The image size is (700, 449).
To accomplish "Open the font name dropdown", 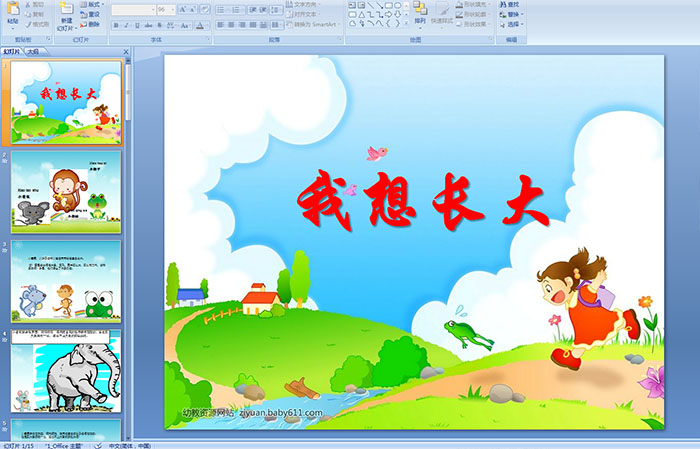I will 153,9.
